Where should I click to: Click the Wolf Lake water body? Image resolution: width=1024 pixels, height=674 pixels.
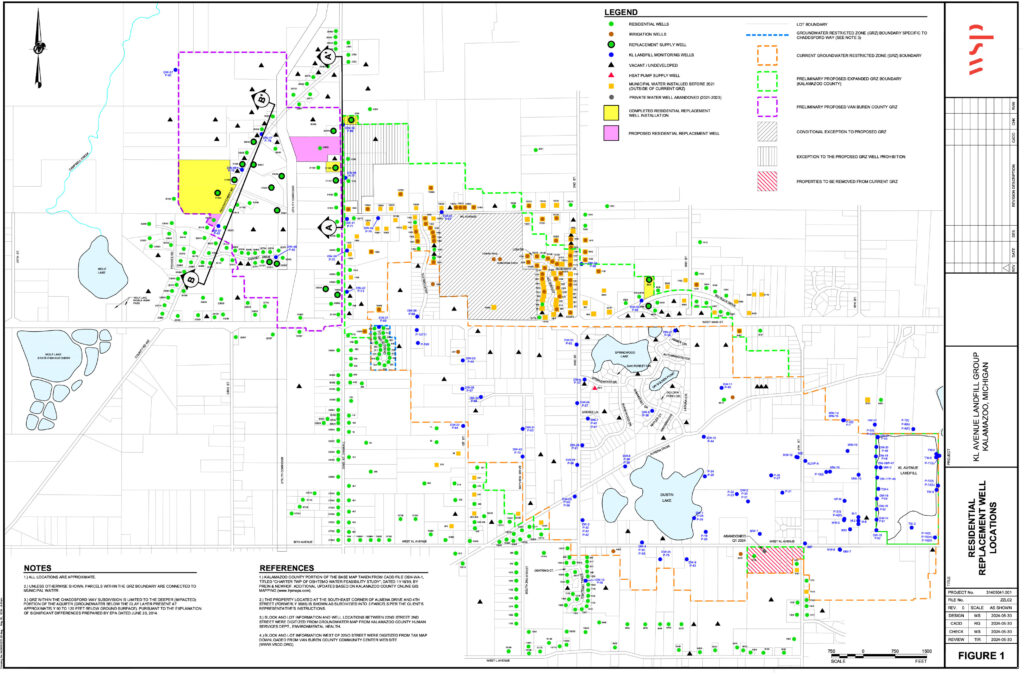(x=103, y=268)
